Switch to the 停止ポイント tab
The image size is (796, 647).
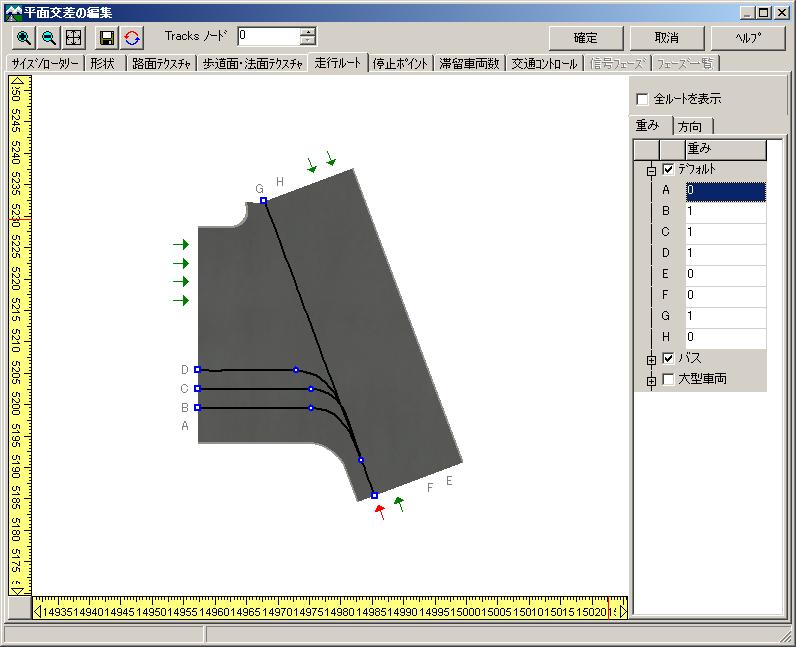(401, 63)
